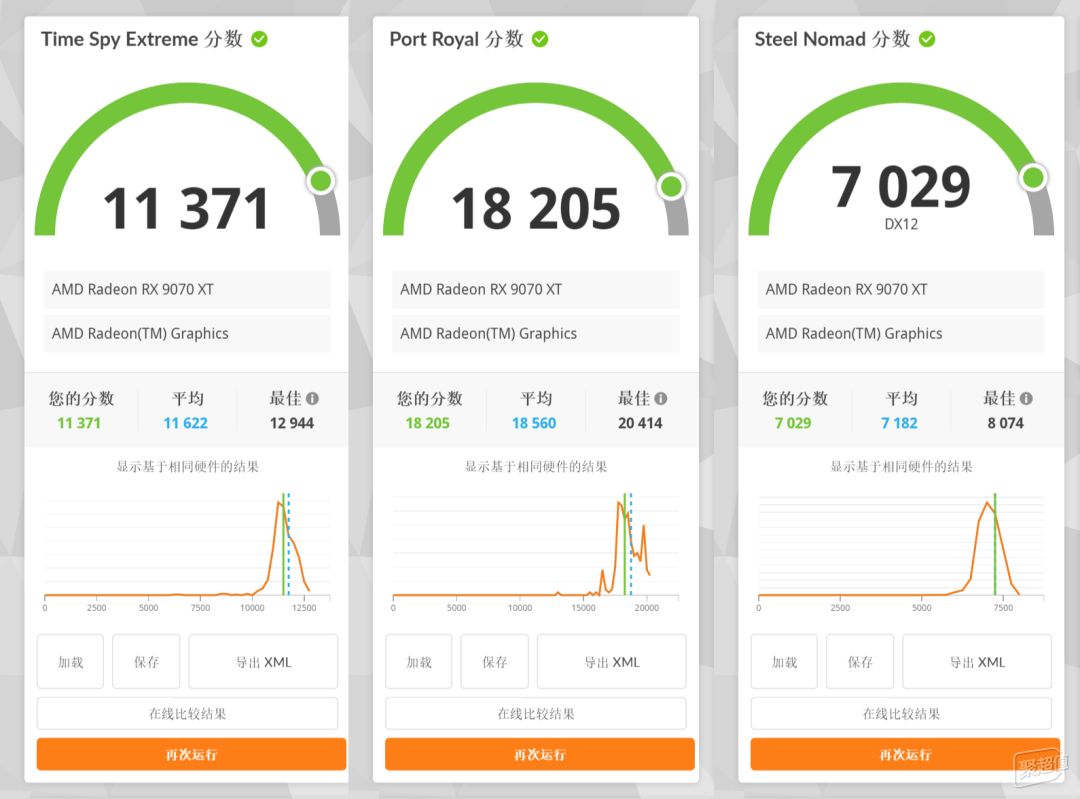
Task: Click the Port Royal green validation checkmark
Action: point(540,39)
